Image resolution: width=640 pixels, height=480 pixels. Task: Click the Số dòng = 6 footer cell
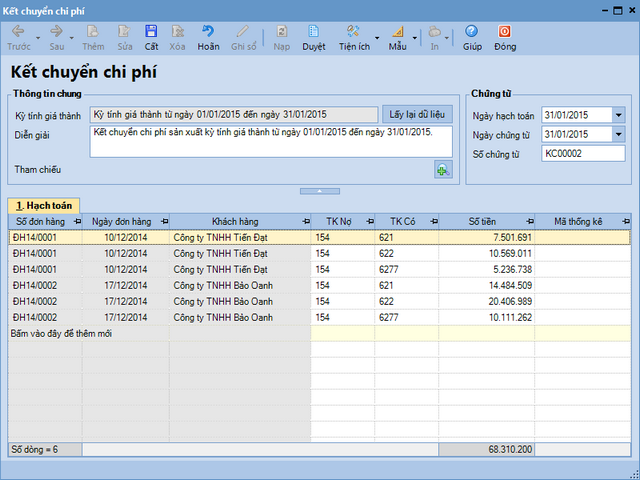pyautogui.click(x=45, y=449)
